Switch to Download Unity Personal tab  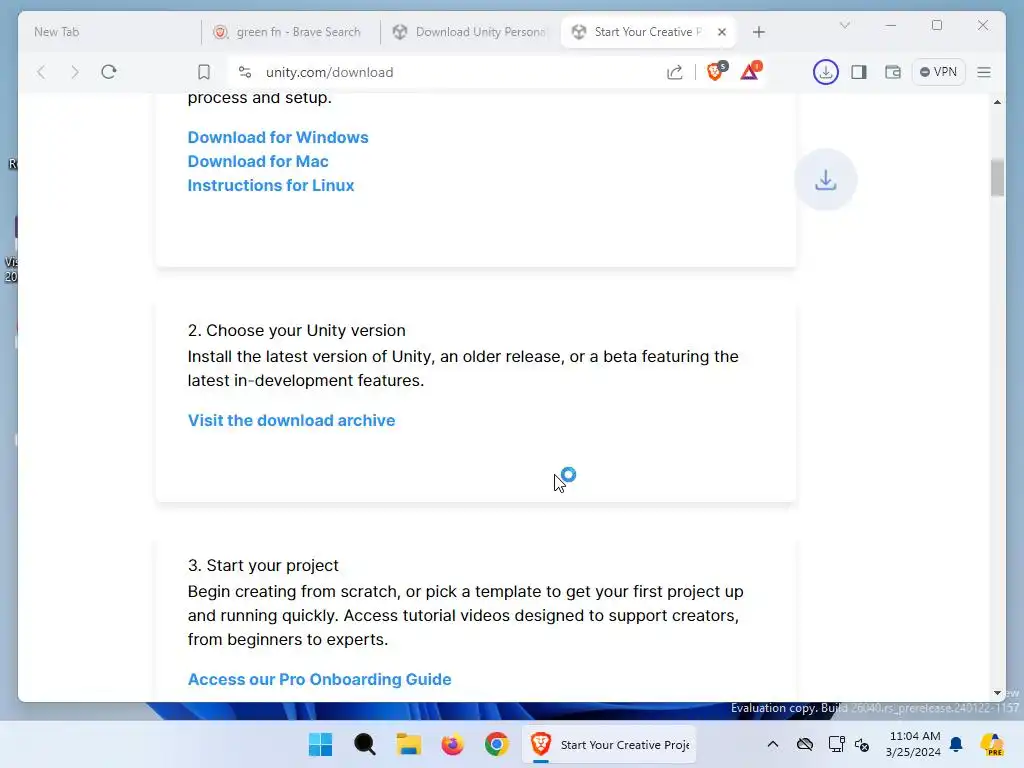(470, 32)
